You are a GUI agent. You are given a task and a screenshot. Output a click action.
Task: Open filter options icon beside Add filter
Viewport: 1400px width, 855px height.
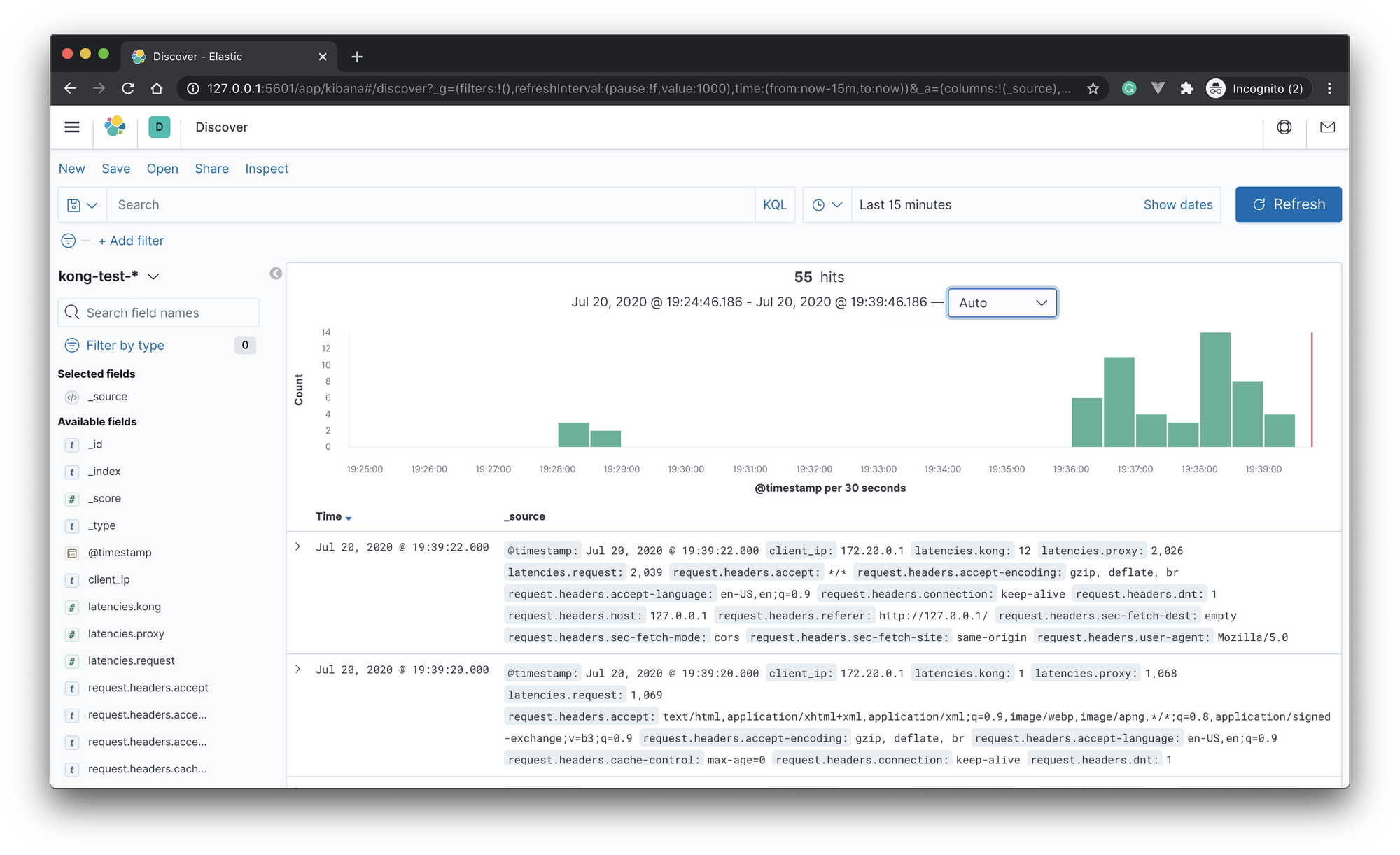(69, 240)
